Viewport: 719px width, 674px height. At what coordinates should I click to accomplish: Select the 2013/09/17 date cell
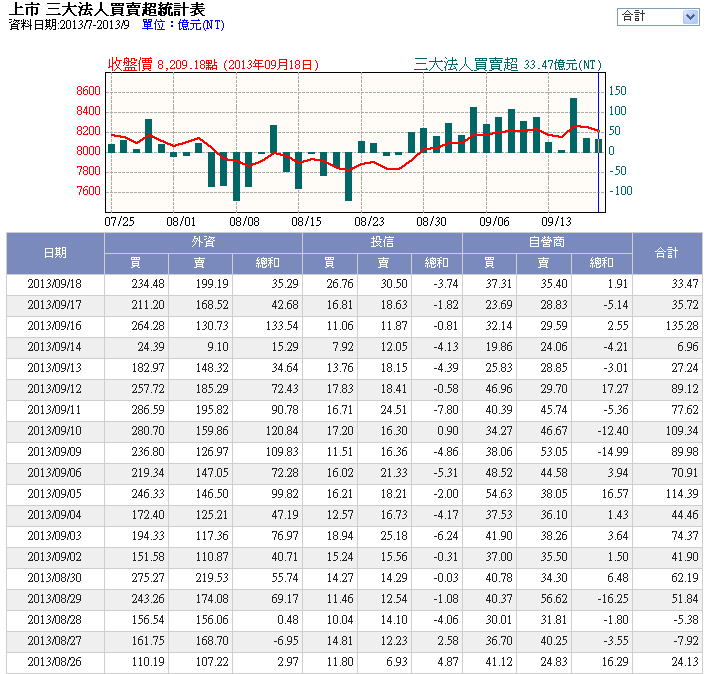(x=55, y=305)
